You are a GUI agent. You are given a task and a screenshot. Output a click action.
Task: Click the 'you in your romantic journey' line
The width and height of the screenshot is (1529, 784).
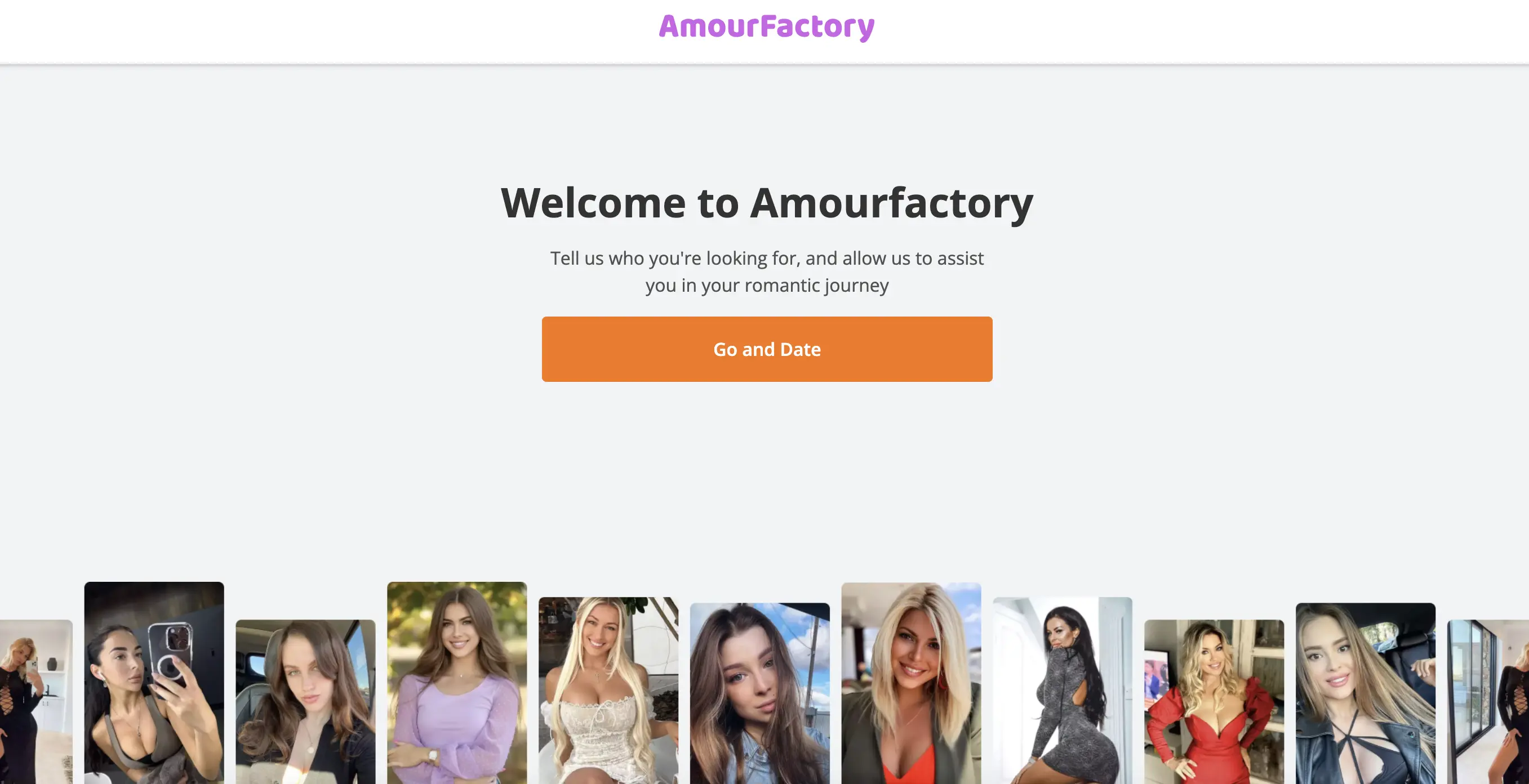click(767, 286)
